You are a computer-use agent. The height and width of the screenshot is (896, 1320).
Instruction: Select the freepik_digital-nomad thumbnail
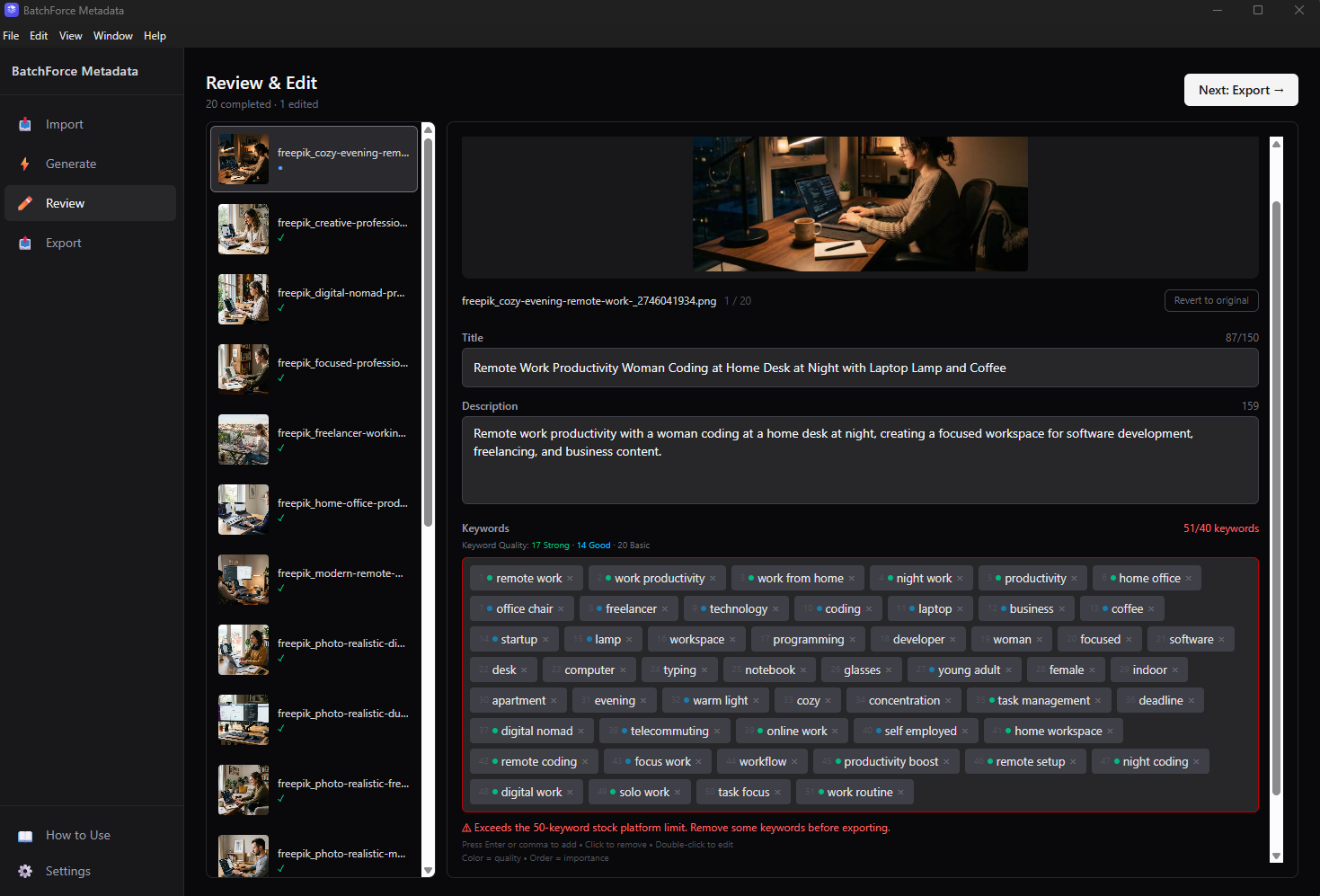[x=244, y=299]
